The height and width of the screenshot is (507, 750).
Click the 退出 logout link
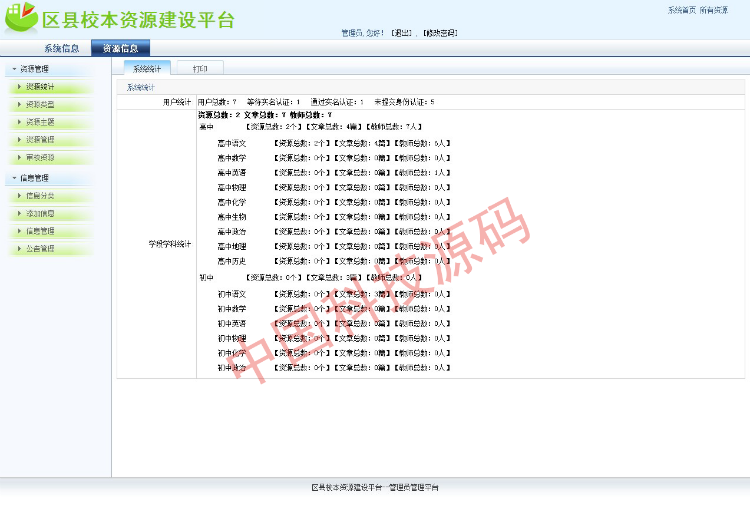[x=401, y=33]
